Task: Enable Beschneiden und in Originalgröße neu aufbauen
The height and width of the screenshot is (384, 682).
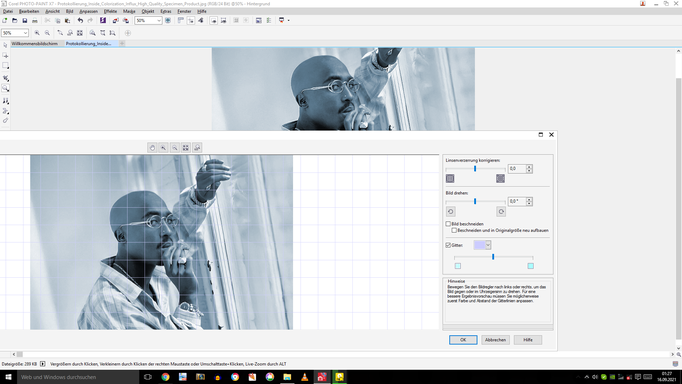Action: point(454,230)
